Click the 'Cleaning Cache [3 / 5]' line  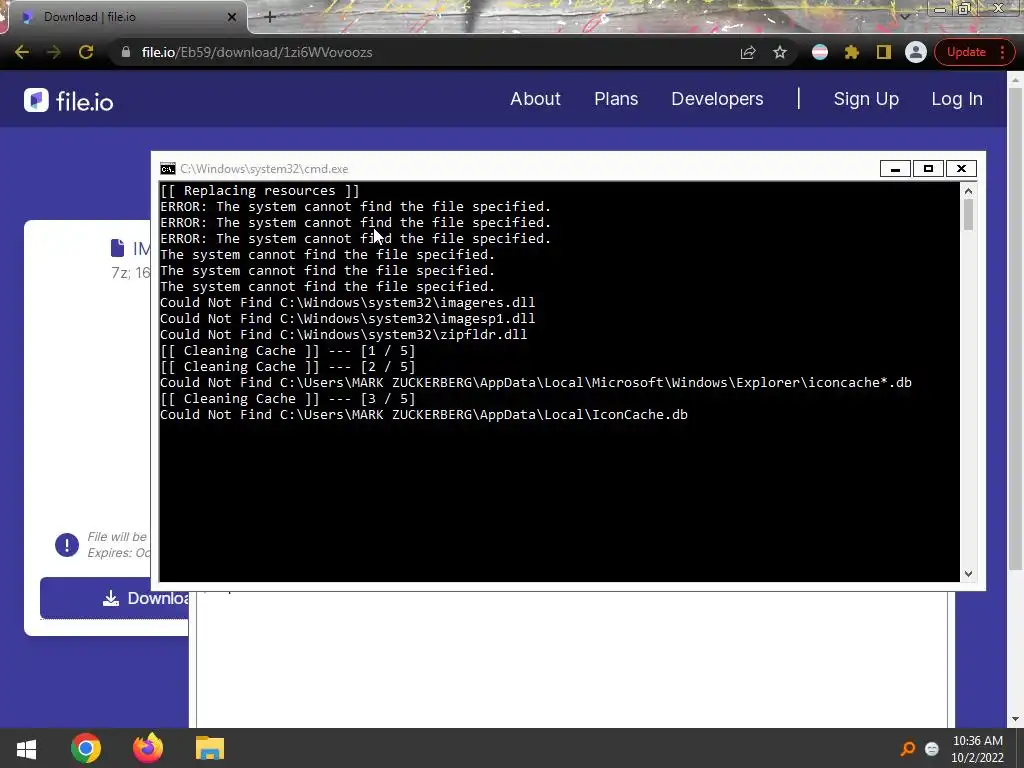tap(287, 398)
